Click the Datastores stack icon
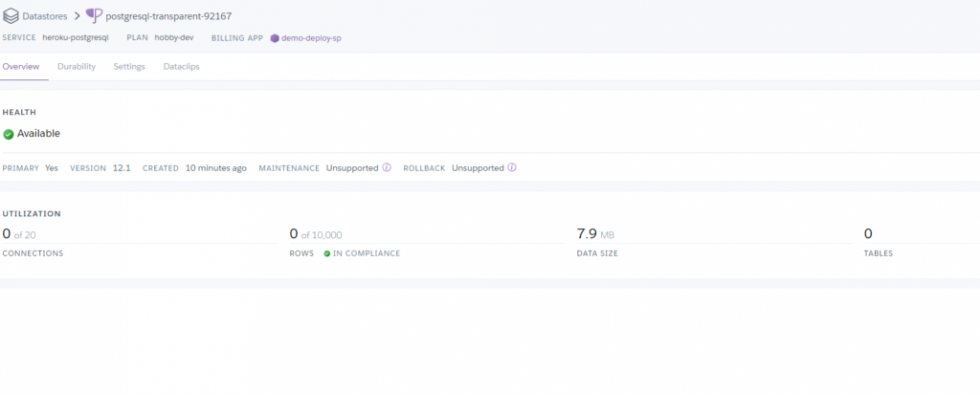The image size is (980, 394). (x=11, y=16)
